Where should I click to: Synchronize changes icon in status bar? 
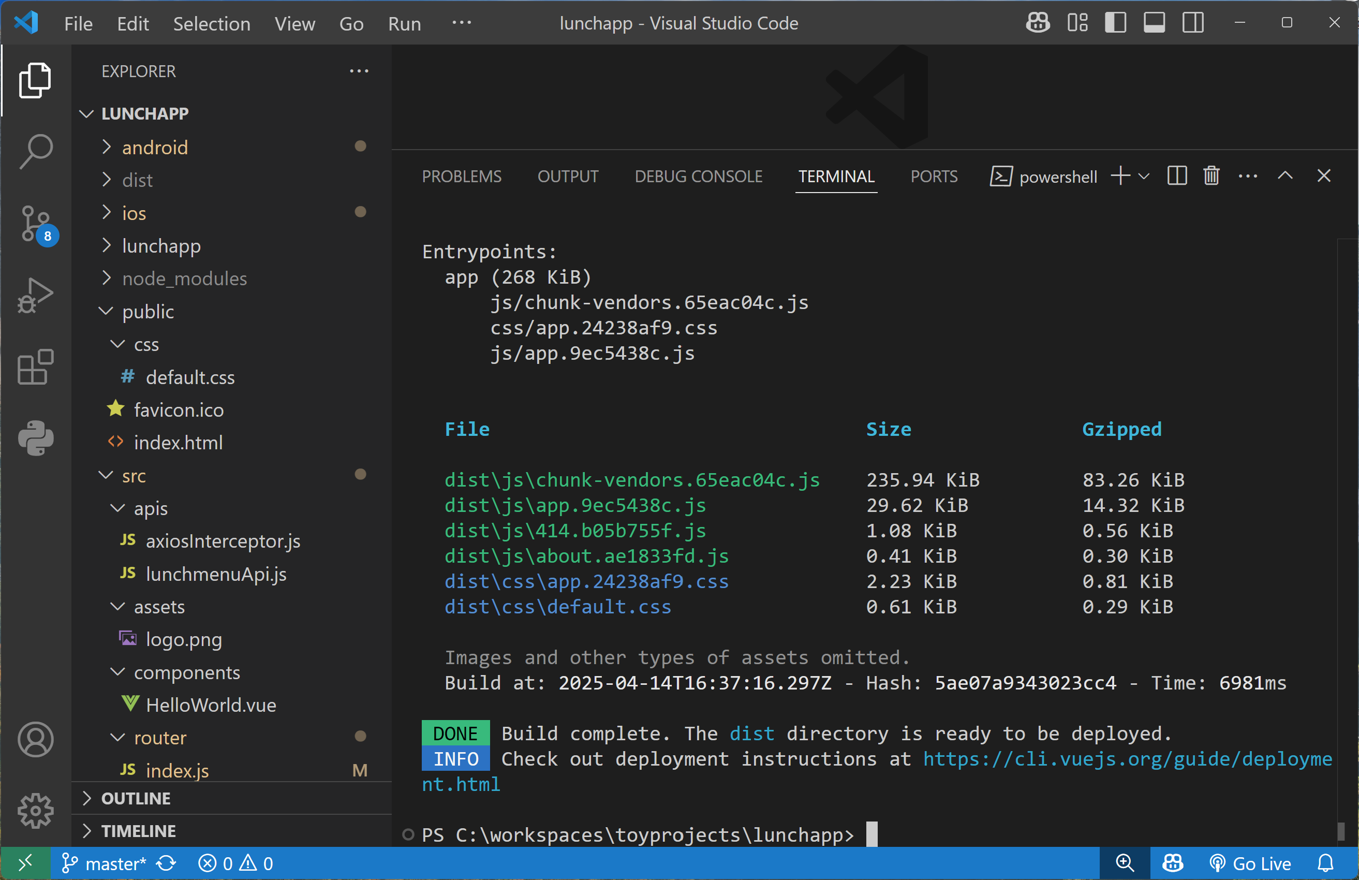point(167,863)
